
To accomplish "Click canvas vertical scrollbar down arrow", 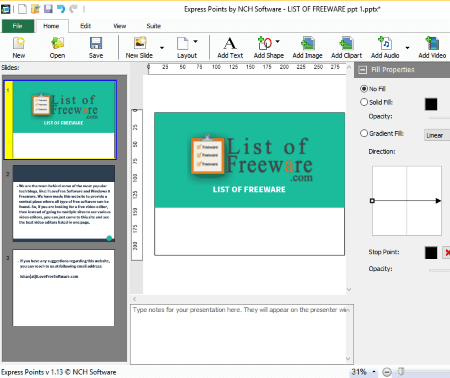I will coord(349,289).
